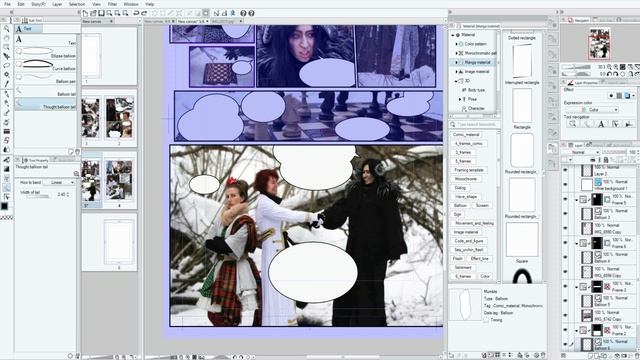This screenshot has width=640, height=360.
Task: Toggle visibility of the Balloon 3 layer
Action: 565,214
